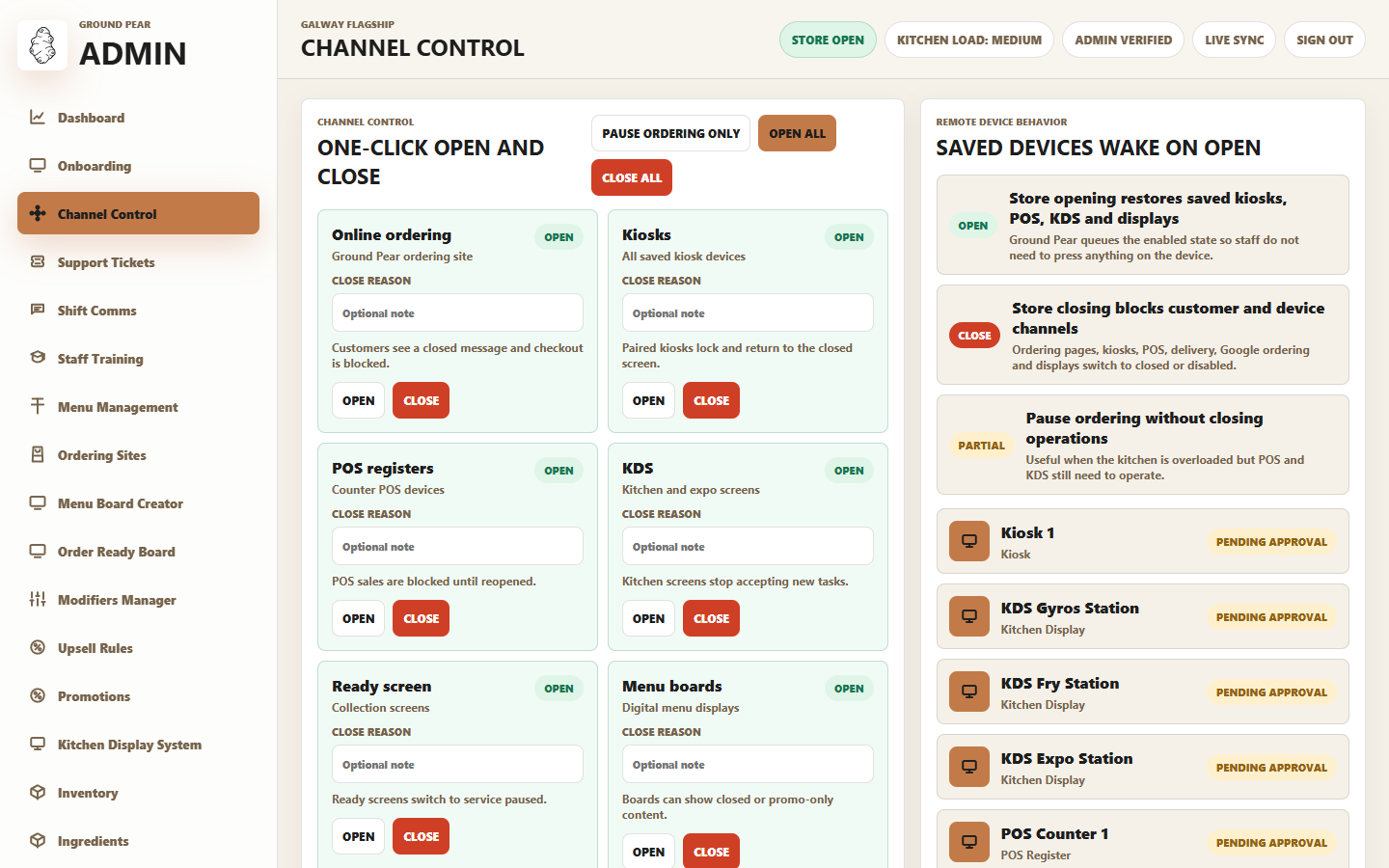Focus Kiosks close reason note field
The width and height of the screenshot is (1389, 868).
tap(748, 312)
